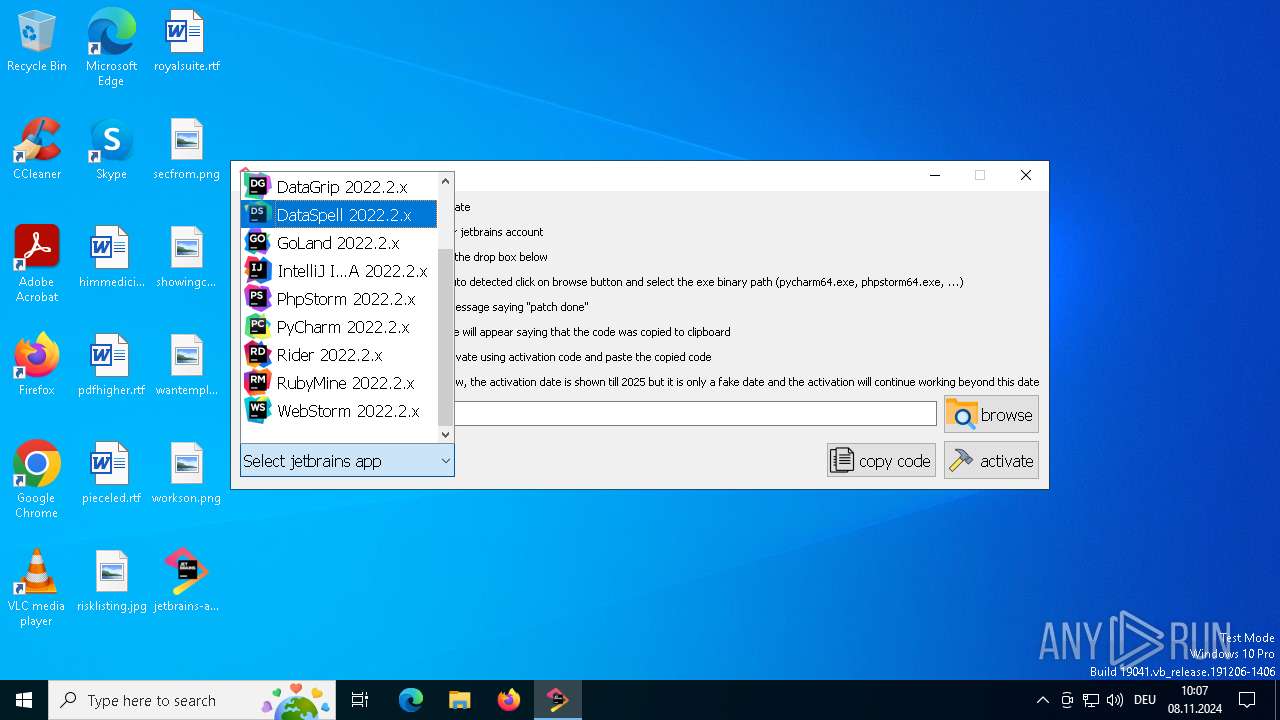Image resolution: width=1280 pixels, height=720 pixels.
Task: Choose DataSpell 2022.2.x entry
Action: (339, 215)
